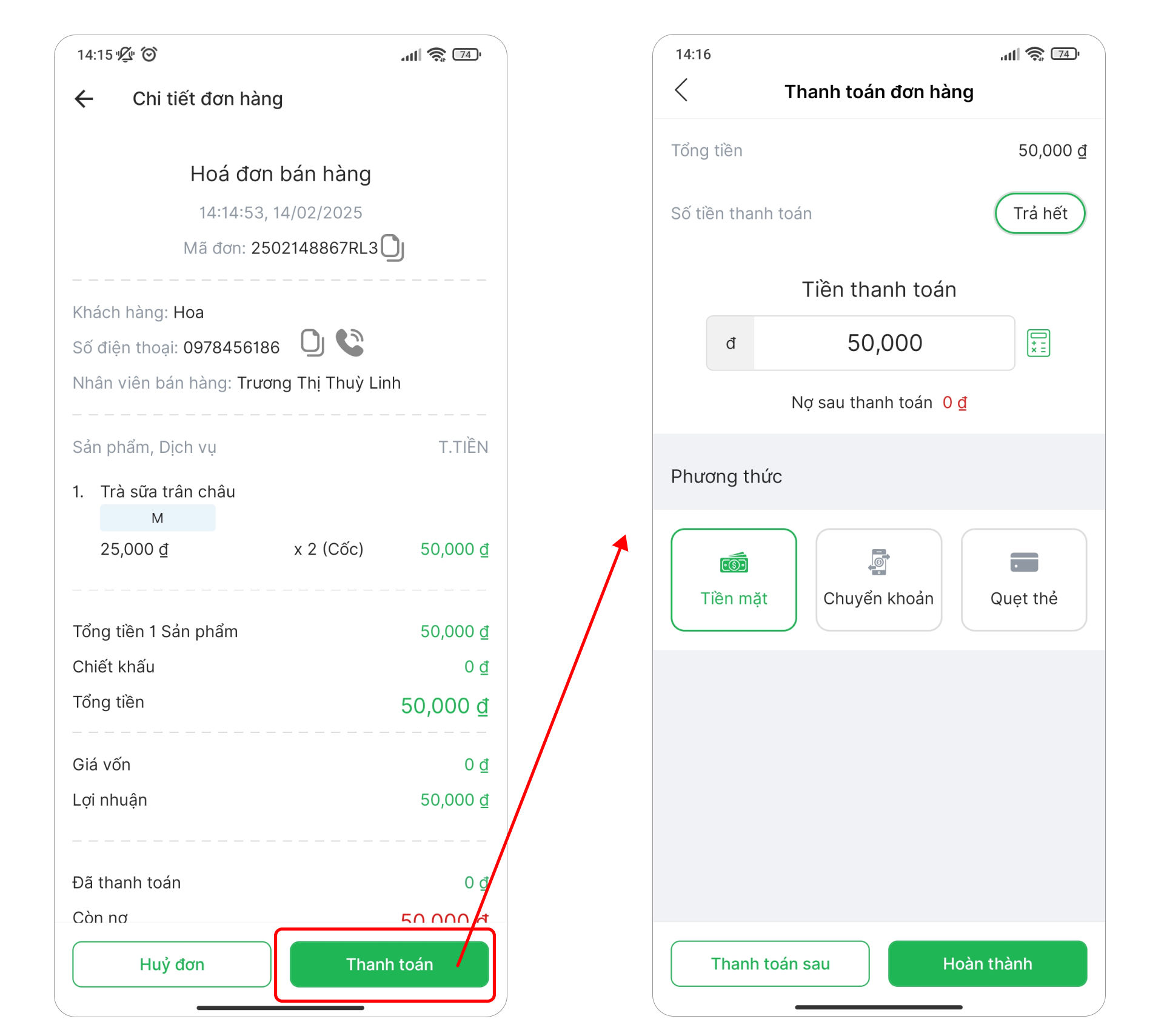Tap the battery indicator on left phone

[466, 55]
